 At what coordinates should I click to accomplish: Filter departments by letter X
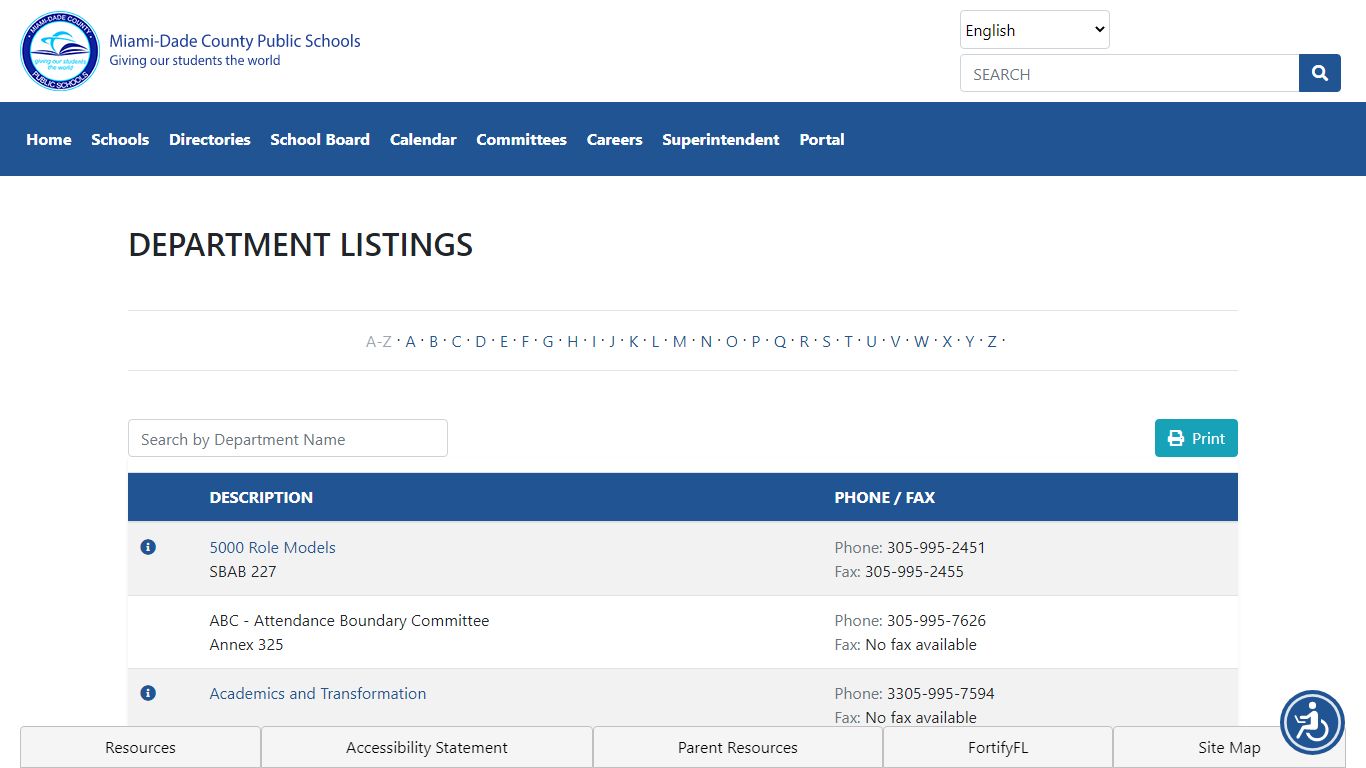[947, 341]
